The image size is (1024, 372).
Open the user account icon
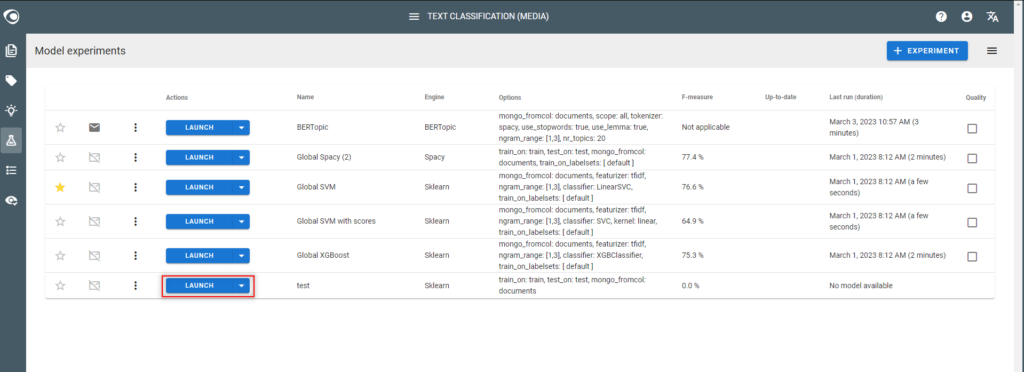tap(967, 17)
